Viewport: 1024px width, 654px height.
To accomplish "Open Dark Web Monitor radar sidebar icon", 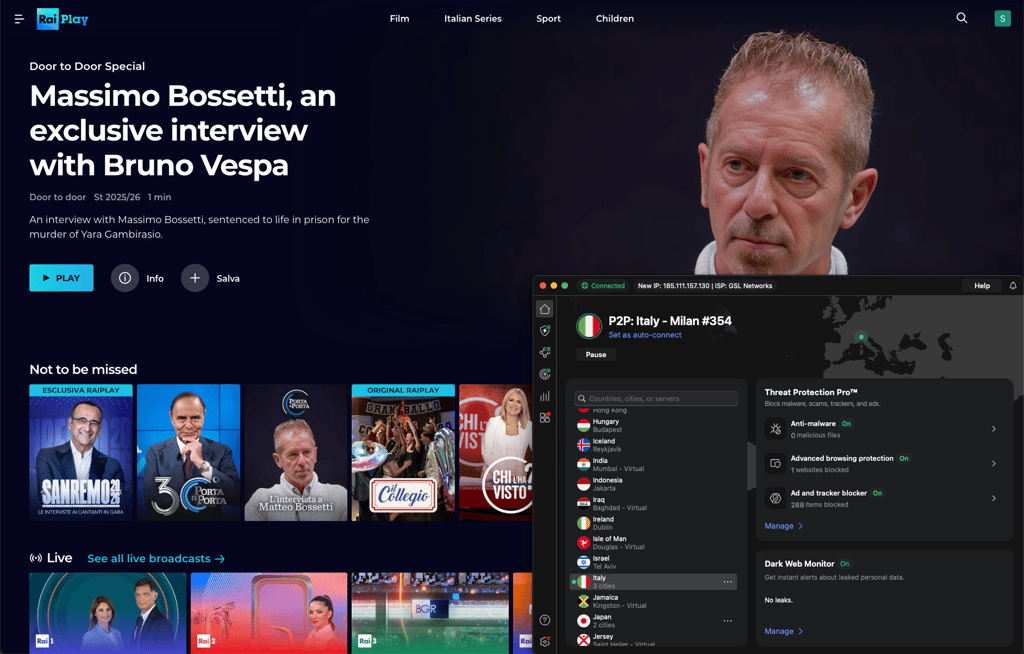I will 545,374.
